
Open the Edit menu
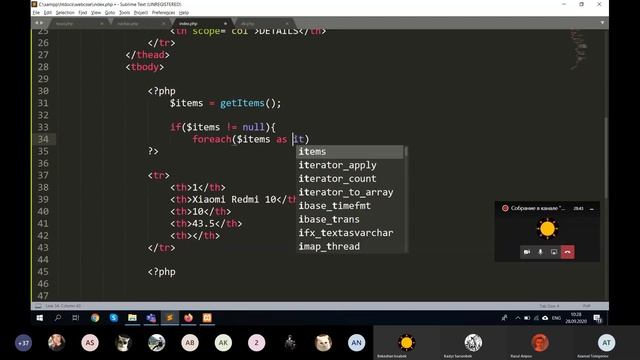[48, 13]
